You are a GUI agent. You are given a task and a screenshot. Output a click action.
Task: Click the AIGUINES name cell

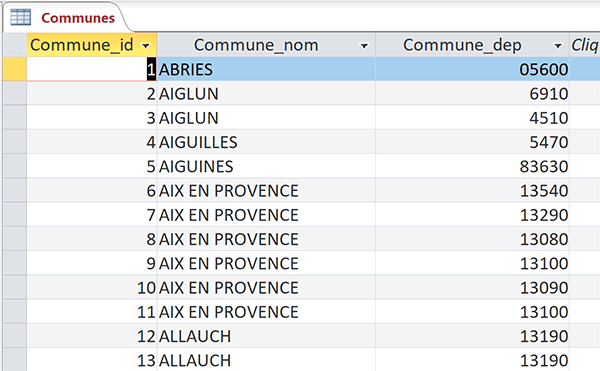(266, 166)
